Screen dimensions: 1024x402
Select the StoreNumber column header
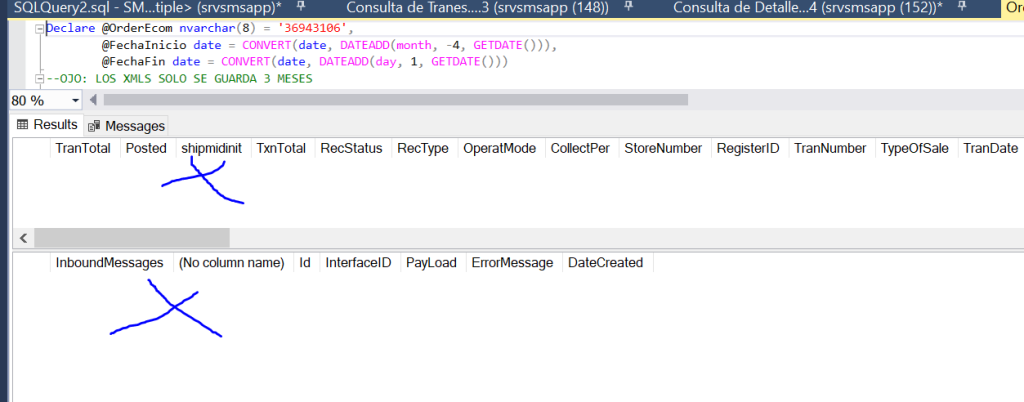663,148
